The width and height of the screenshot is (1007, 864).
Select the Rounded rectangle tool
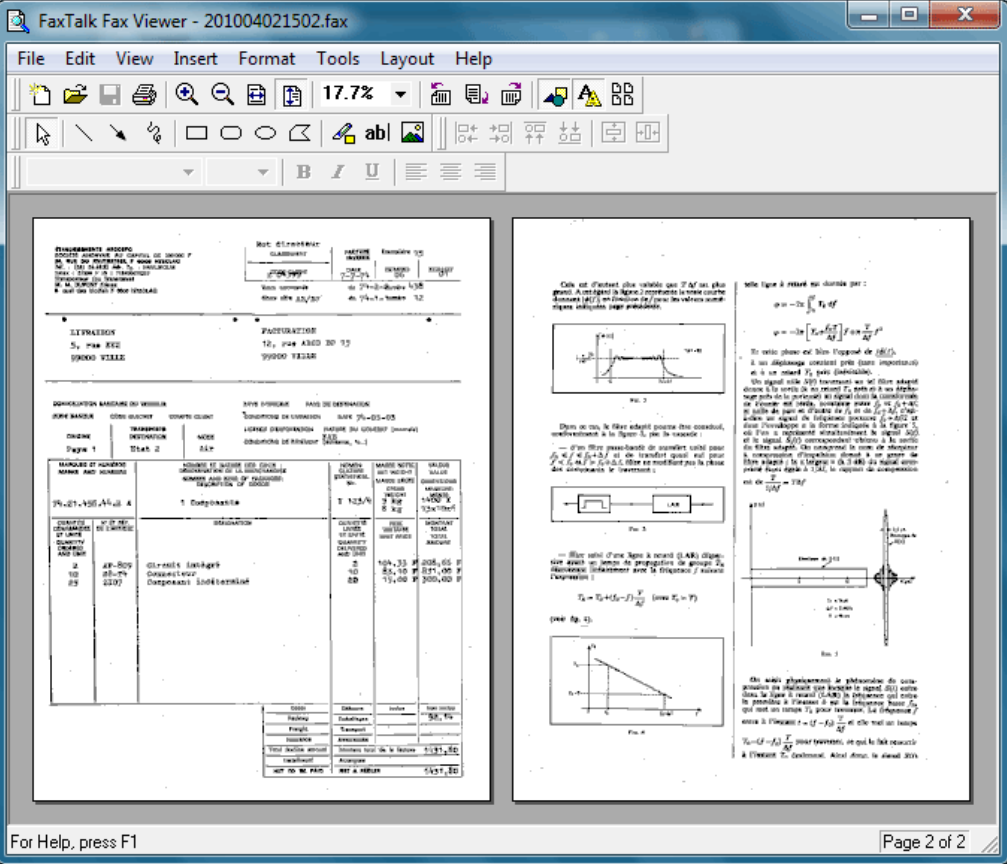click(x=231, y=133)
